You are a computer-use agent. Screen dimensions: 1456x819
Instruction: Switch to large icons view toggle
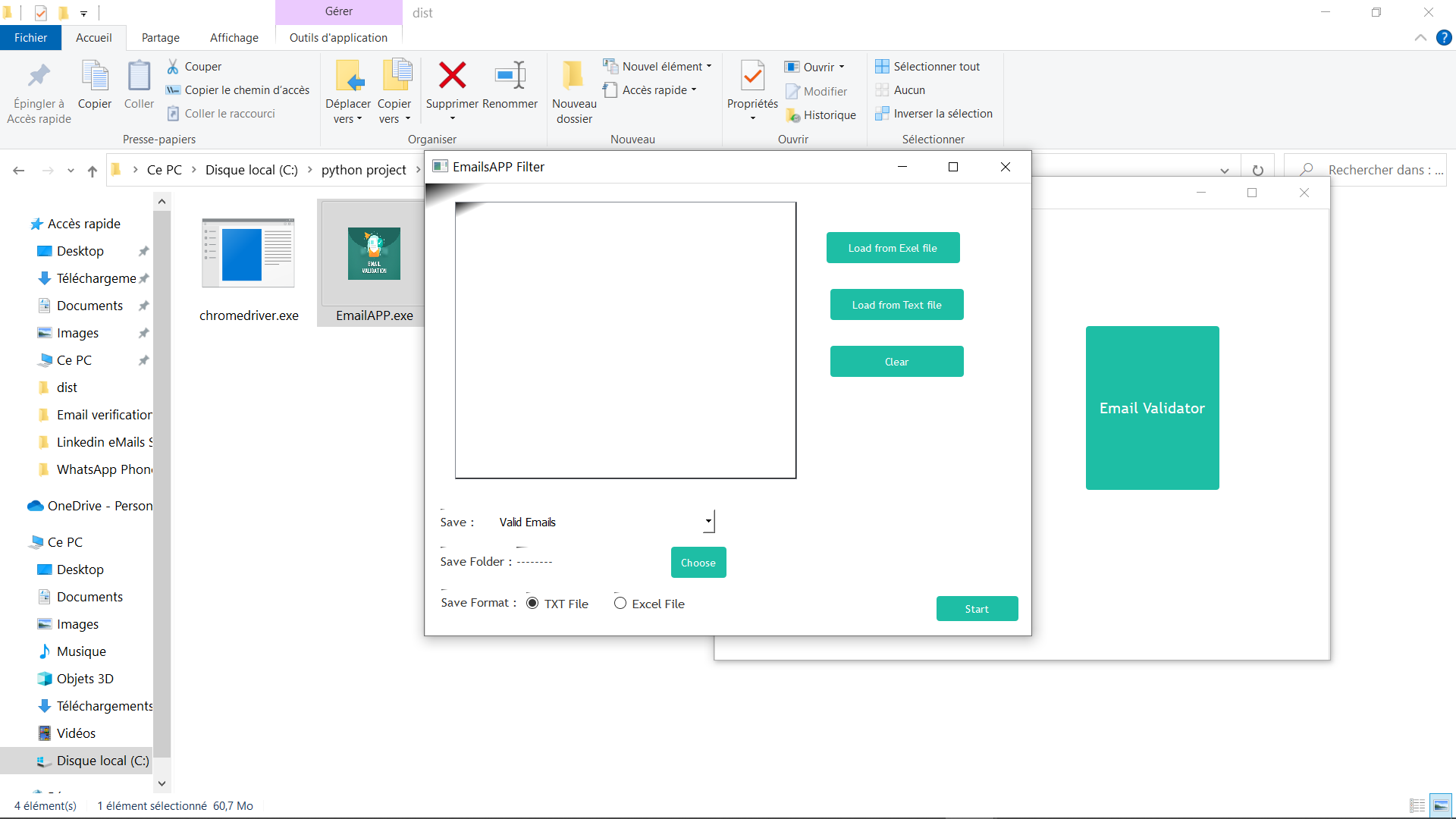click(x=1440, y=805)
